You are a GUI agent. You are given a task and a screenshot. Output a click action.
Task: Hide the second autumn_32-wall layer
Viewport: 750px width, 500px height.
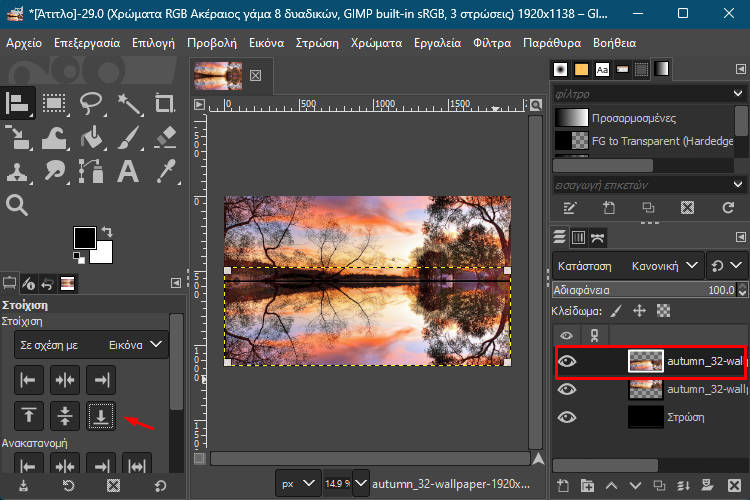567,389
